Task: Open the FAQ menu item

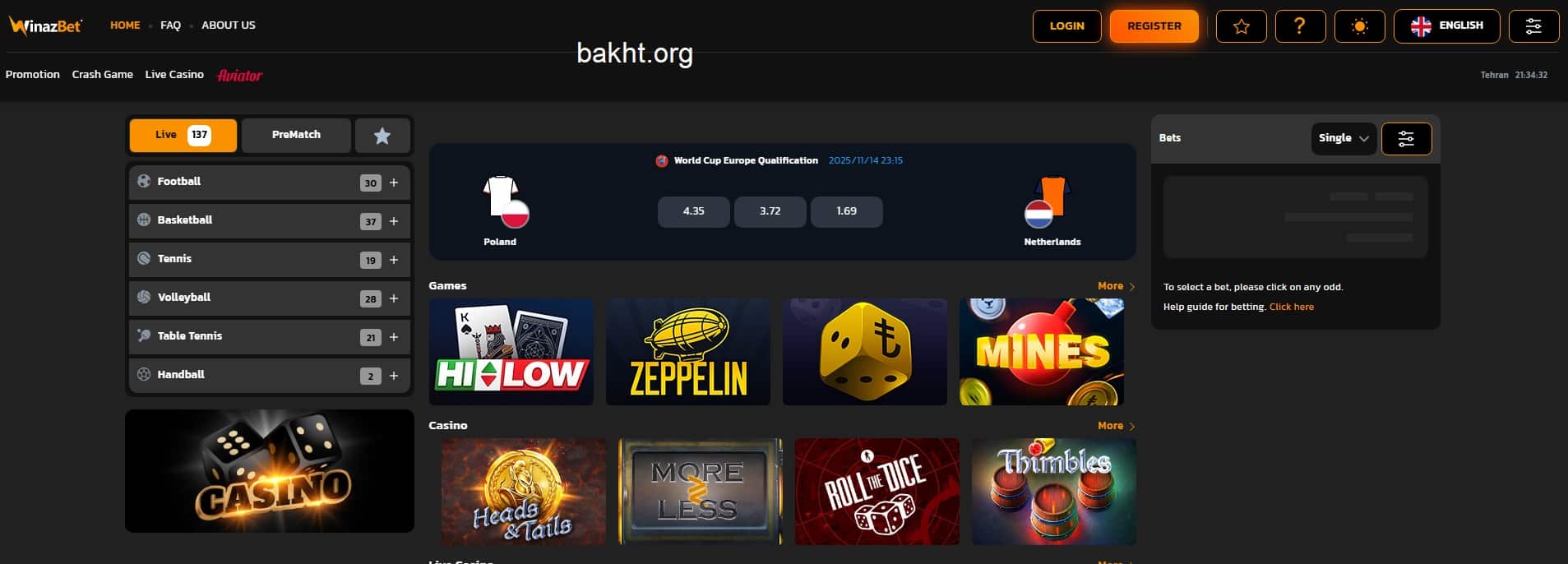Action: (170, 25)
